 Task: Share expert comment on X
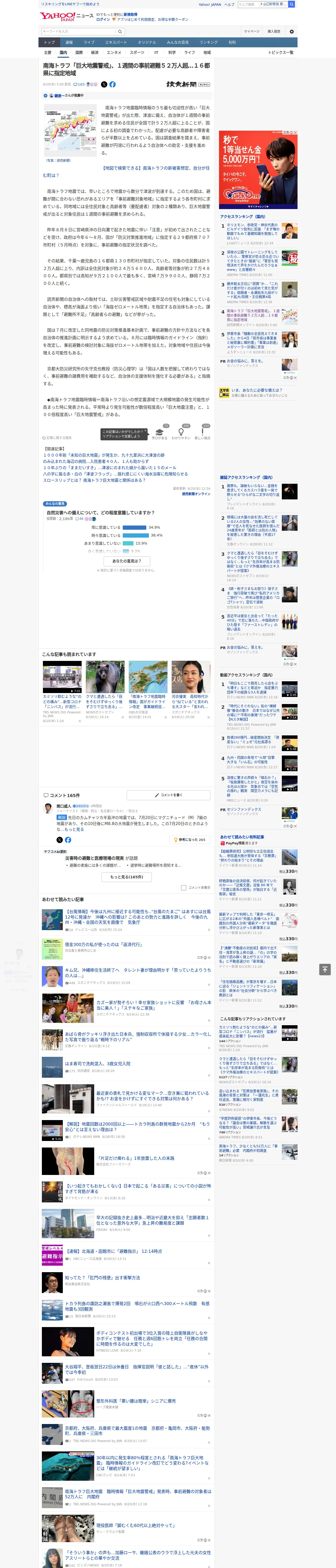coord(60,839)
